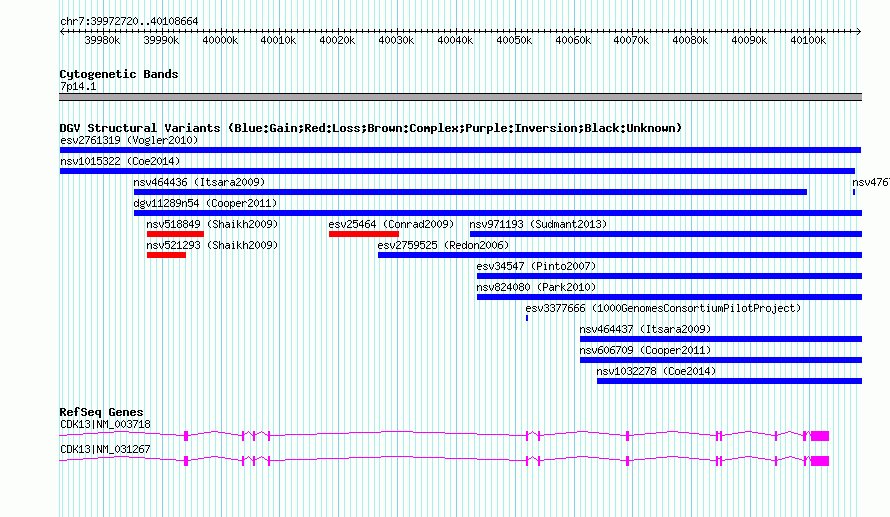890x517 pixels.
Task: Click the first exon block of CDK13|NM_031267
Action: pos(186,461)
